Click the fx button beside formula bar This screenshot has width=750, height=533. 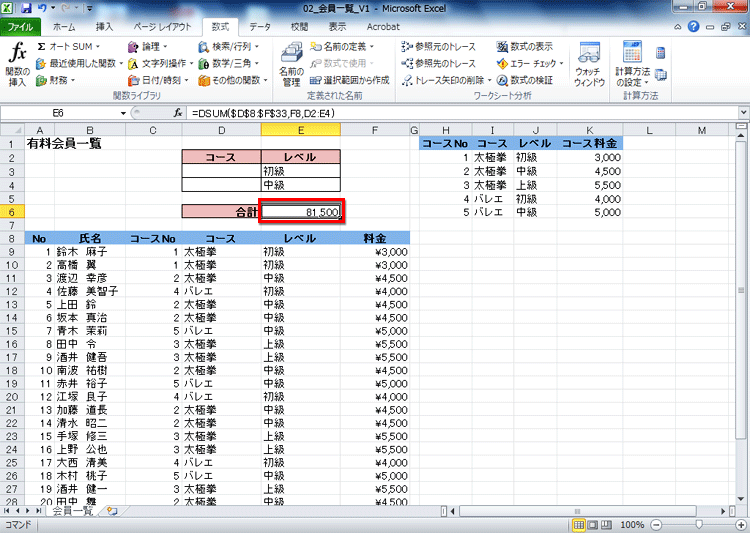pos(177,113)
